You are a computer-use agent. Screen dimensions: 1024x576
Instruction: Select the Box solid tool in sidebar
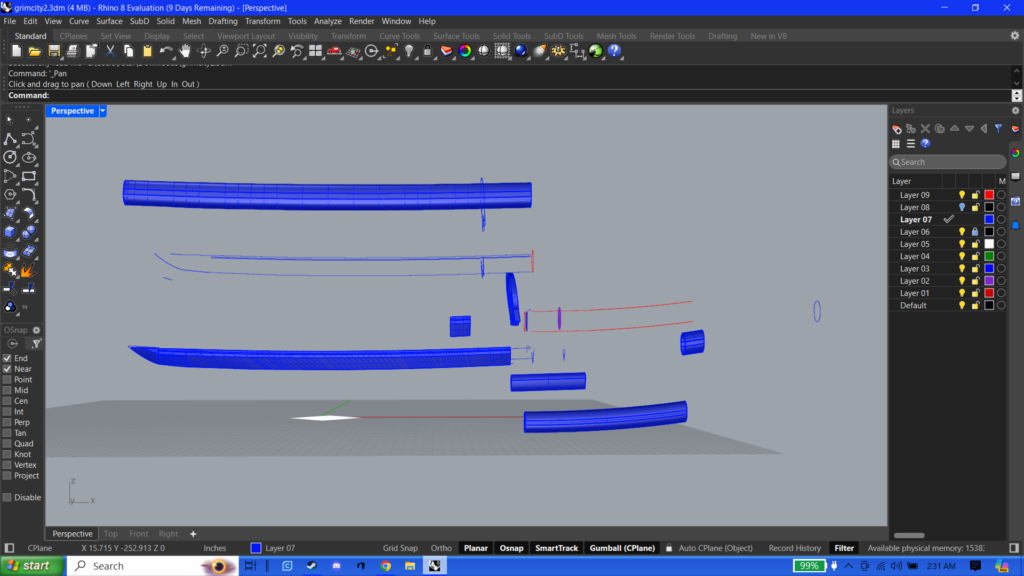[x=10, y=232]
